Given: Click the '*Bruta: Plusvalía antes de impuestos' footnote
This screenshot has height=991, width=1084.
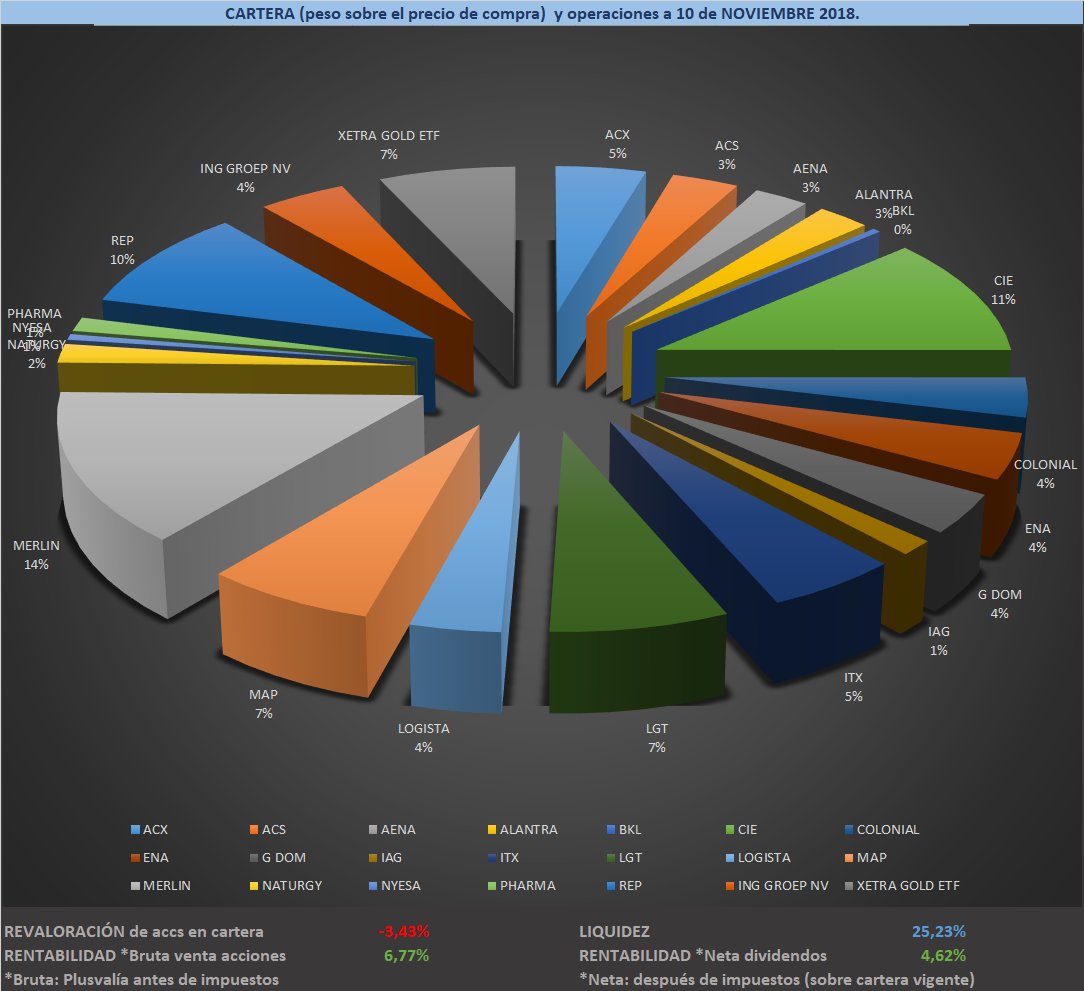Looking at the screenshot, I should [x=142, y=979].
